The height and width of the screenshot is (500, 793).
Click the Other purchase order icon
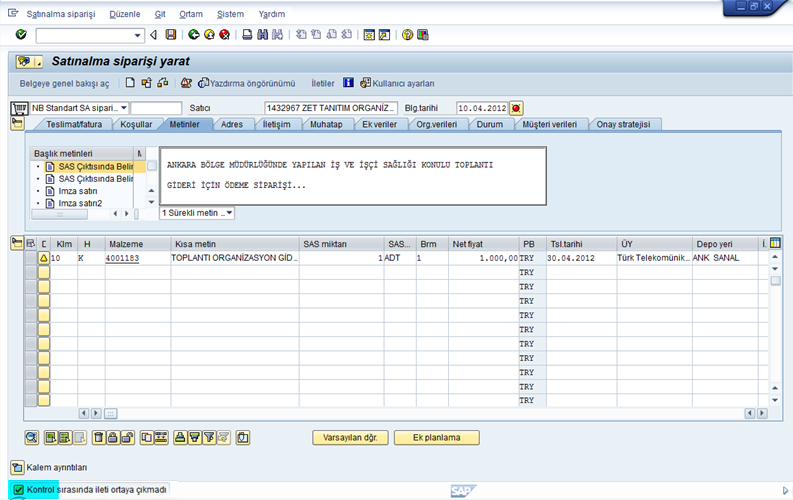pos(163,83)
